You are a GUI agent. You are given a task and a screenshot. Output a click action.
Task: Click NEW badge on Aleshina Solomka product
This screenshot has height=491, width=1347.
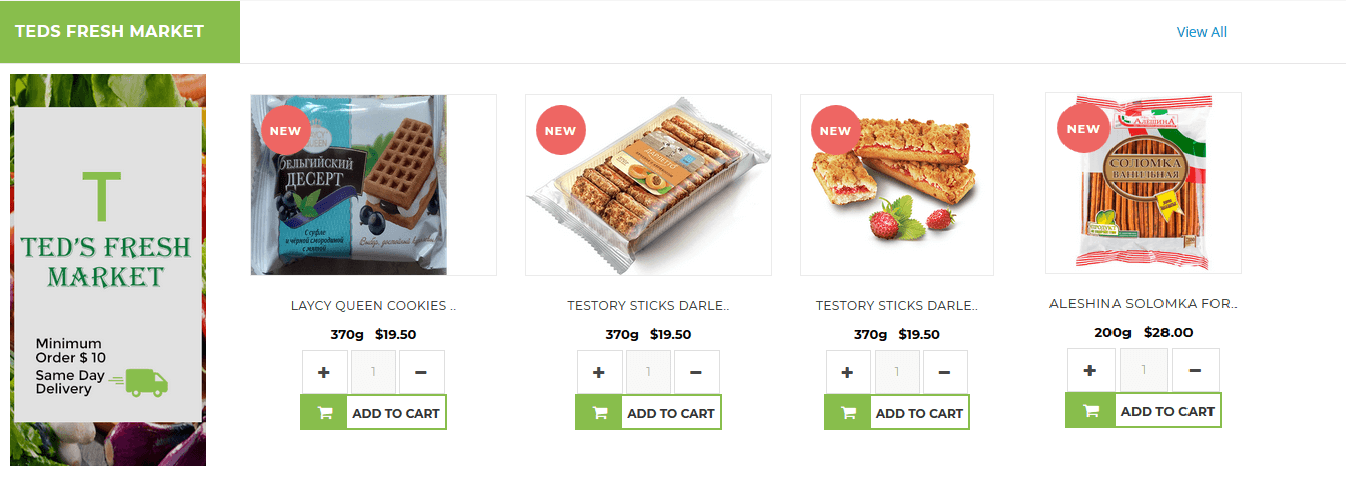coord(1083,128)
